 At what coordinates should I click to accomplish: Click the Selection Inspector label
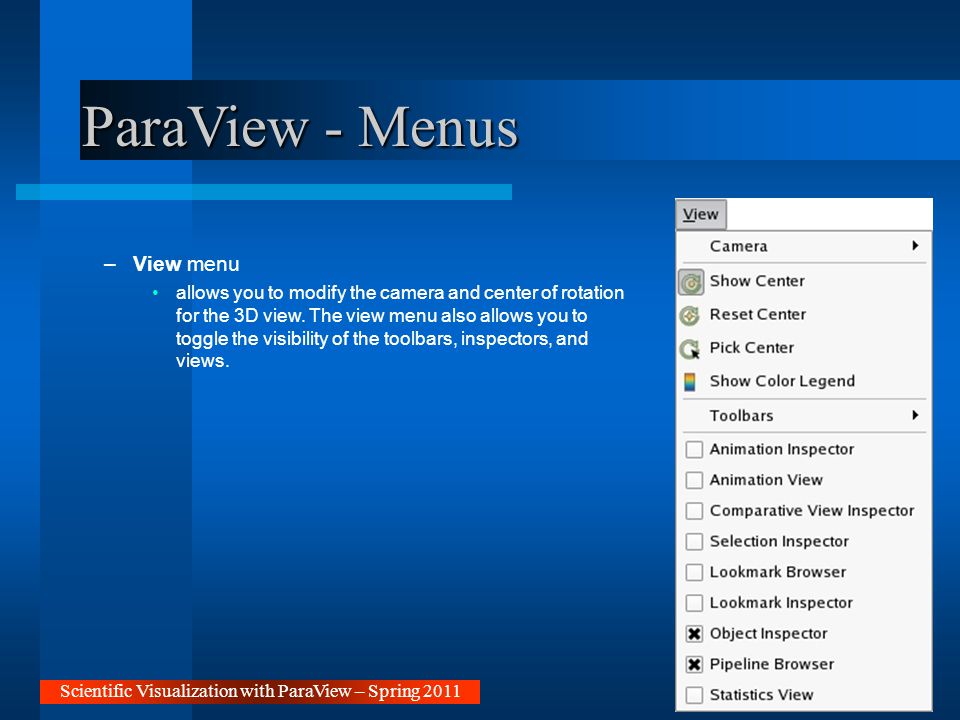click(x=779, y=541)
